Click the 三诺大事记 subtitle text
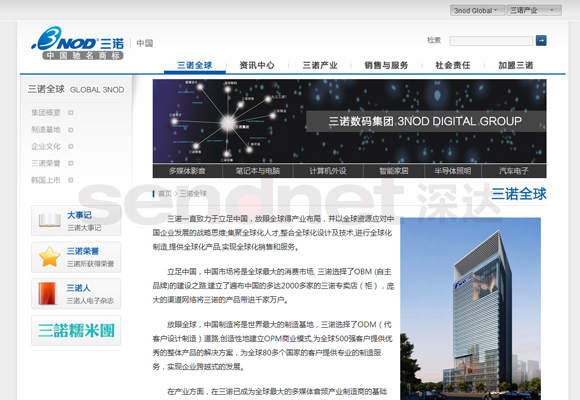The width and height of the screenshot is (580, 400). 84,228
